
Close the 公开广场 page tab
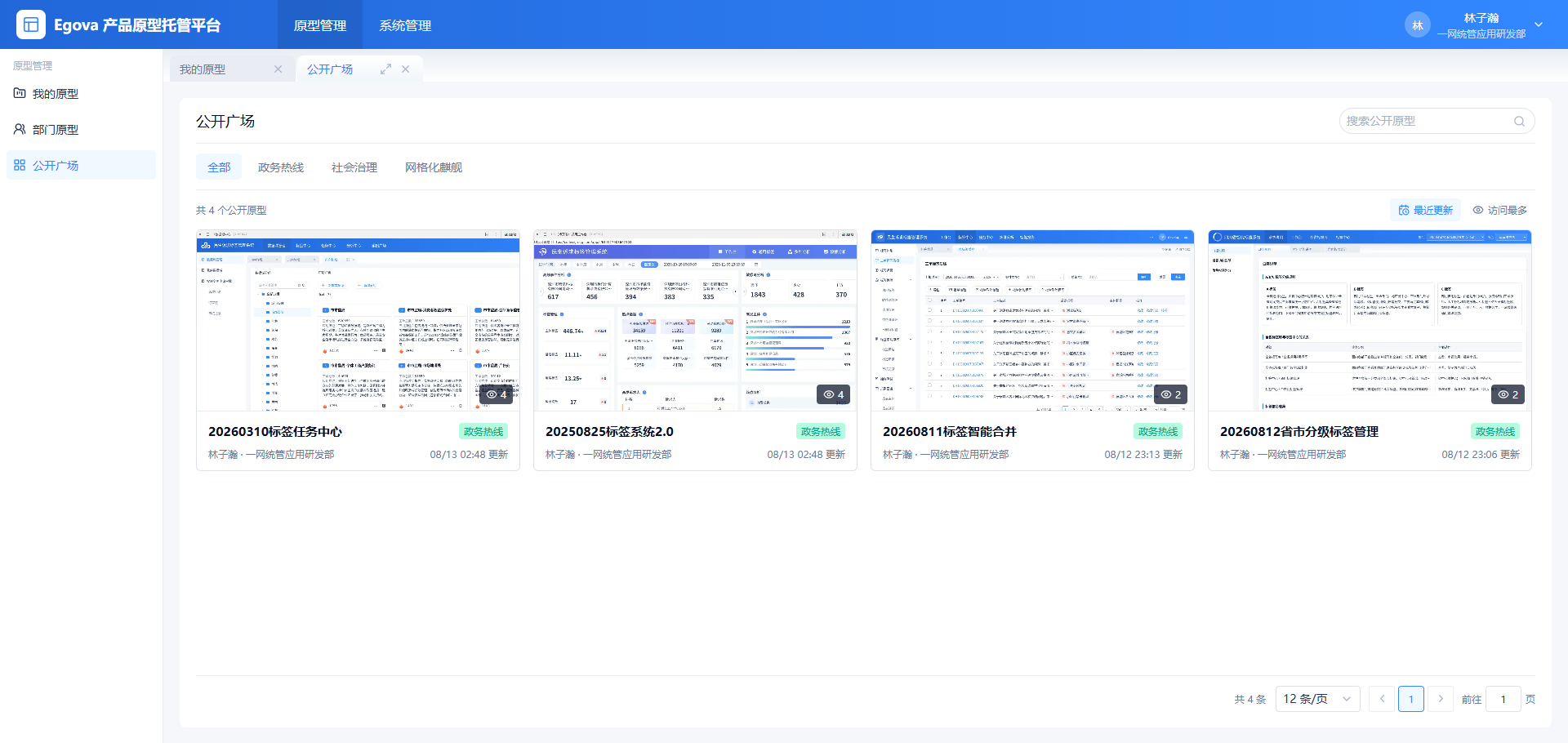point(405,69)
